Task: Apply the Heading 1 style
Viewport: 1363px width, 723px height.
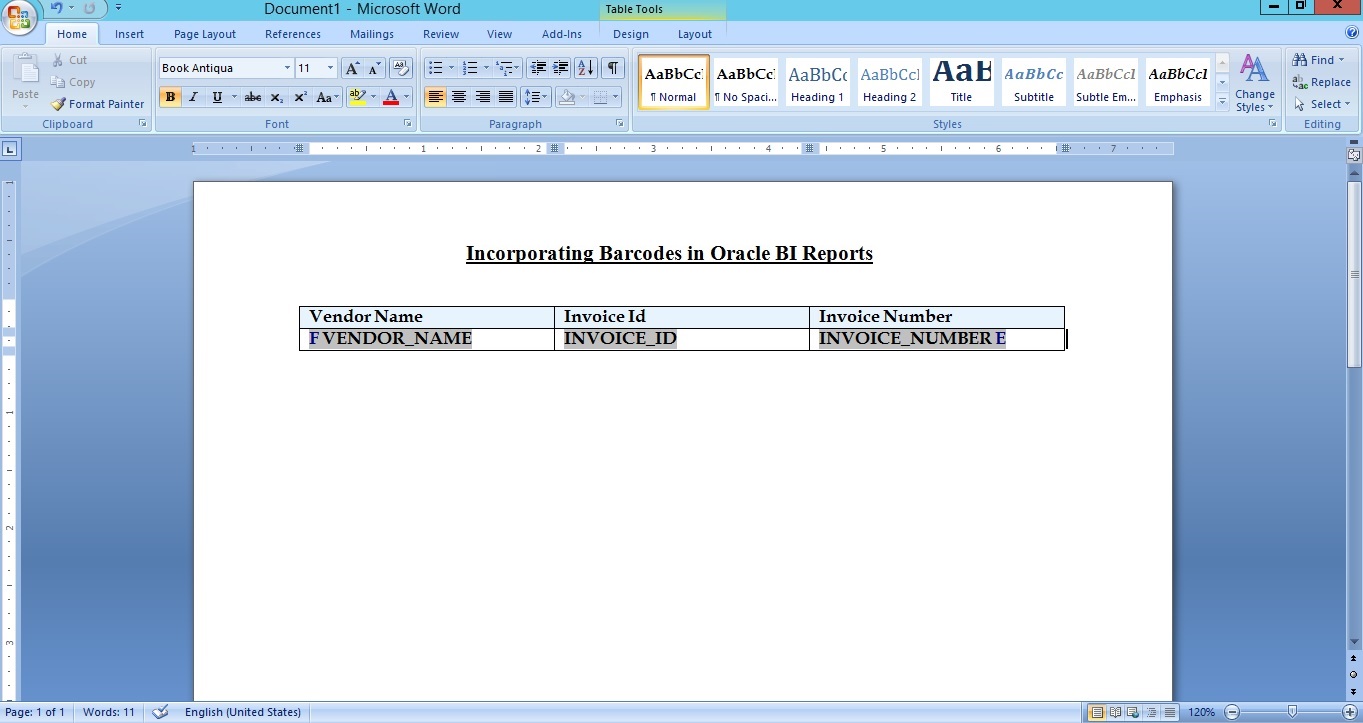Action: pos(817,82)
